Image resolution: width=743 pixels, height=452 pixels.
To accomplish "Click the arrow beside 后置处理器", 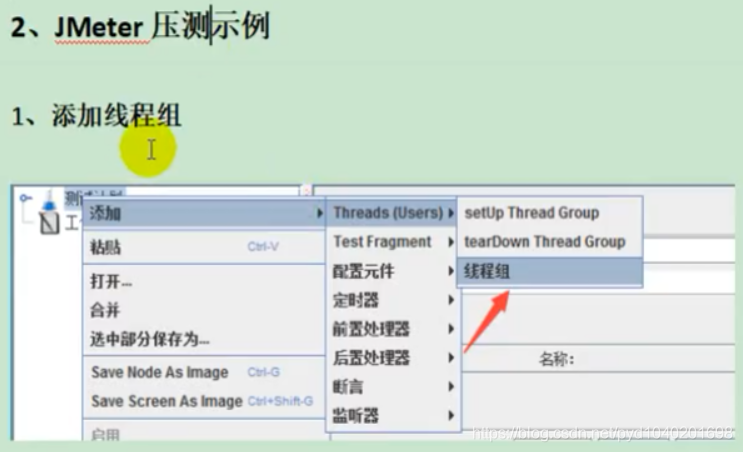I will click(x=451, y=358).
